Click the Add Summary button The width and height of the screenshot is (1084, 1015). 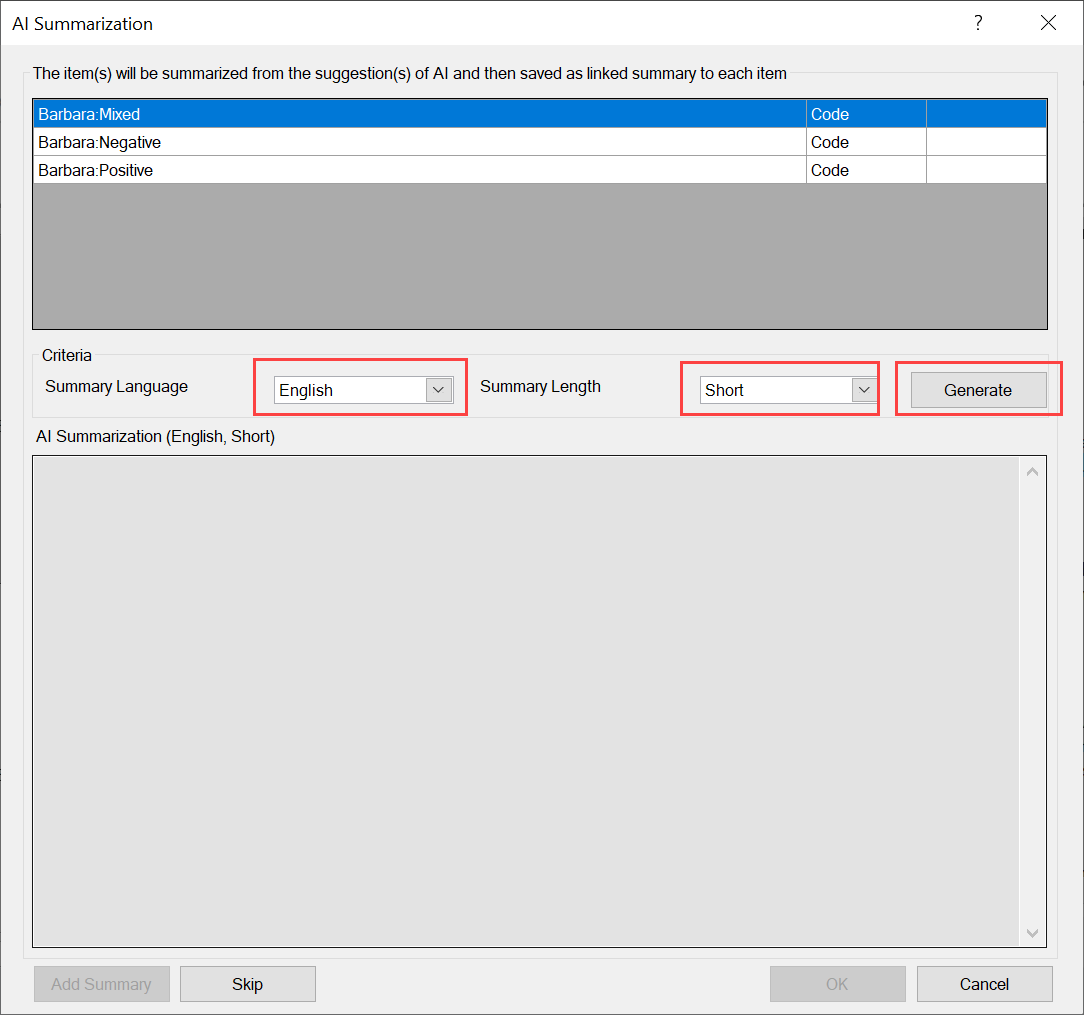click(x=101, y=984)
